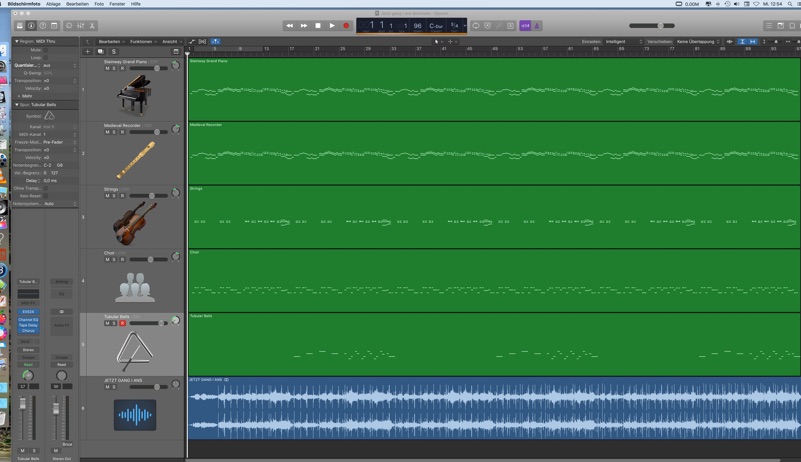Viewport: 801px width, 462px height.
Task: Click the Channel EQ plug-in slot
Action: (28, 319)
